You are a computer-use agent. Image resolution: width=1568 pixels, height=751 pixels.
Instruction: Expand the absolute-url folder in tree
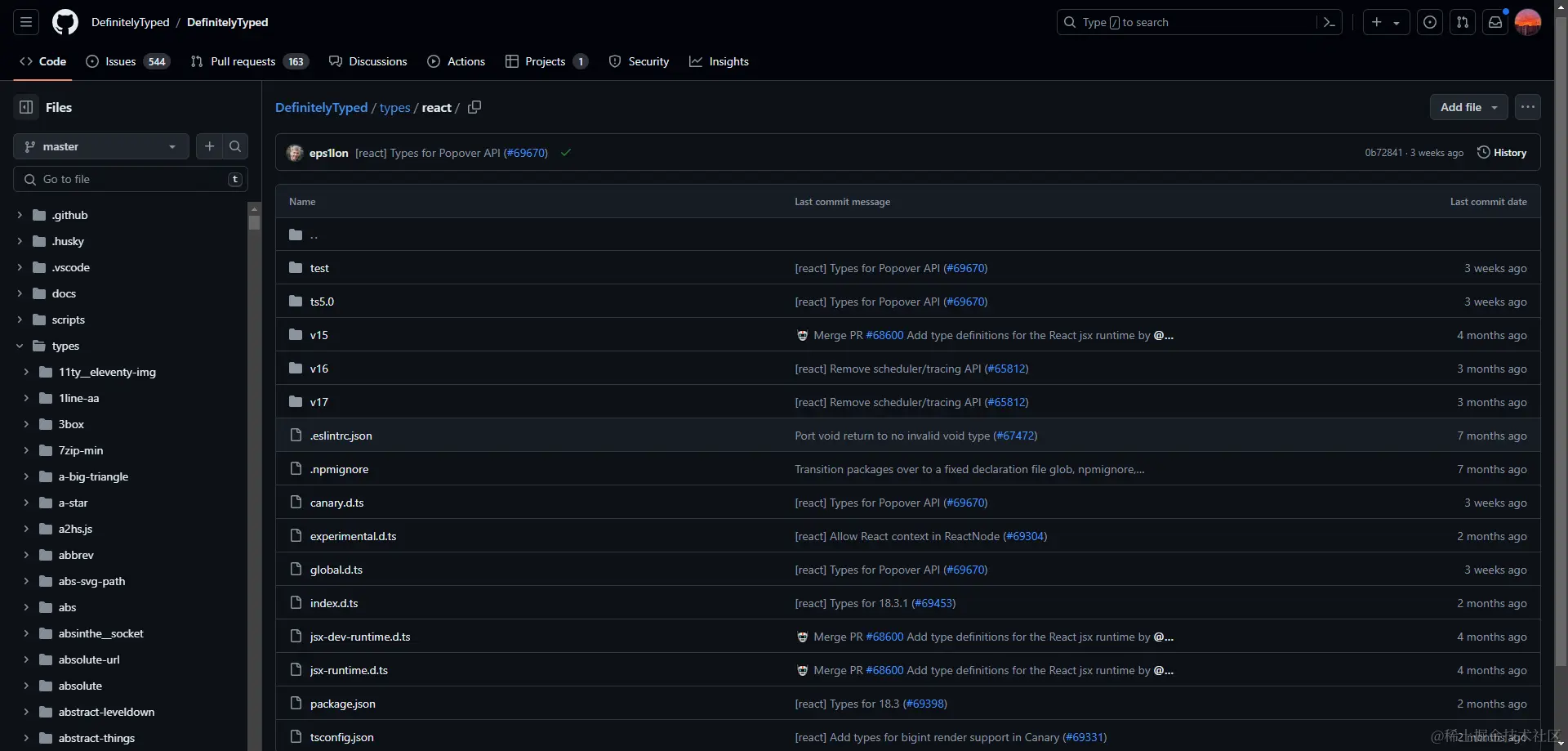pos(26,659)
